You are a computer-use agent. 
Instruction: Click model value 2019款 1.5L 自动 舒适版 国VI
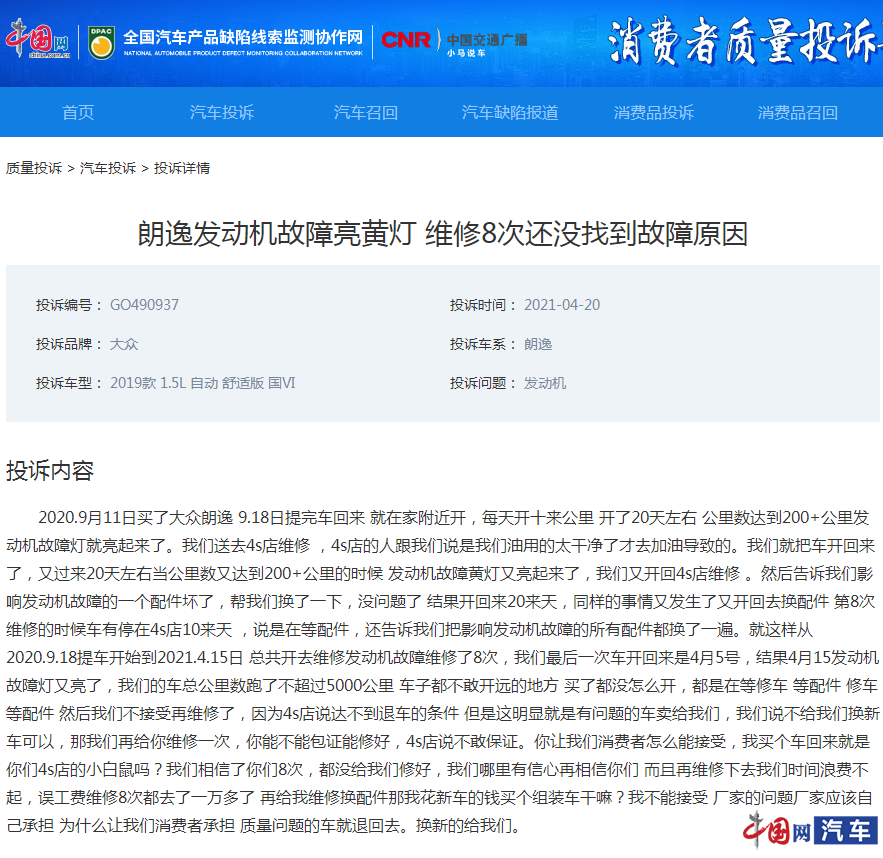pos(203,383)
